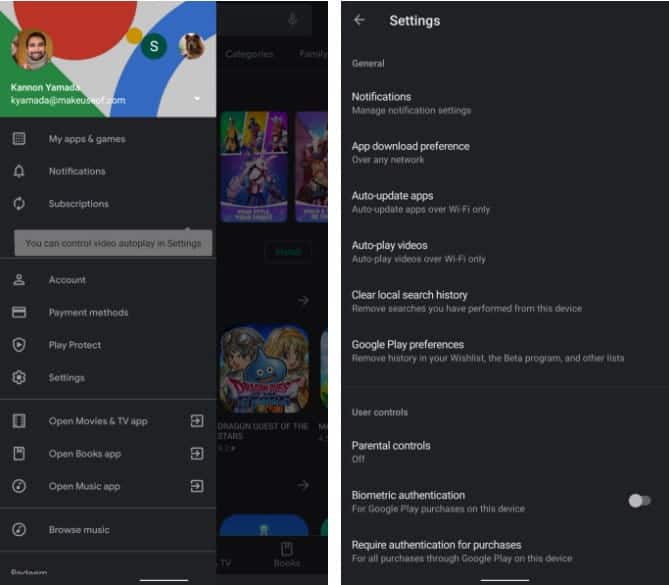Tap the green Install button
The width and height of the screenshot is (669, 585).
[x=288, y=252]
